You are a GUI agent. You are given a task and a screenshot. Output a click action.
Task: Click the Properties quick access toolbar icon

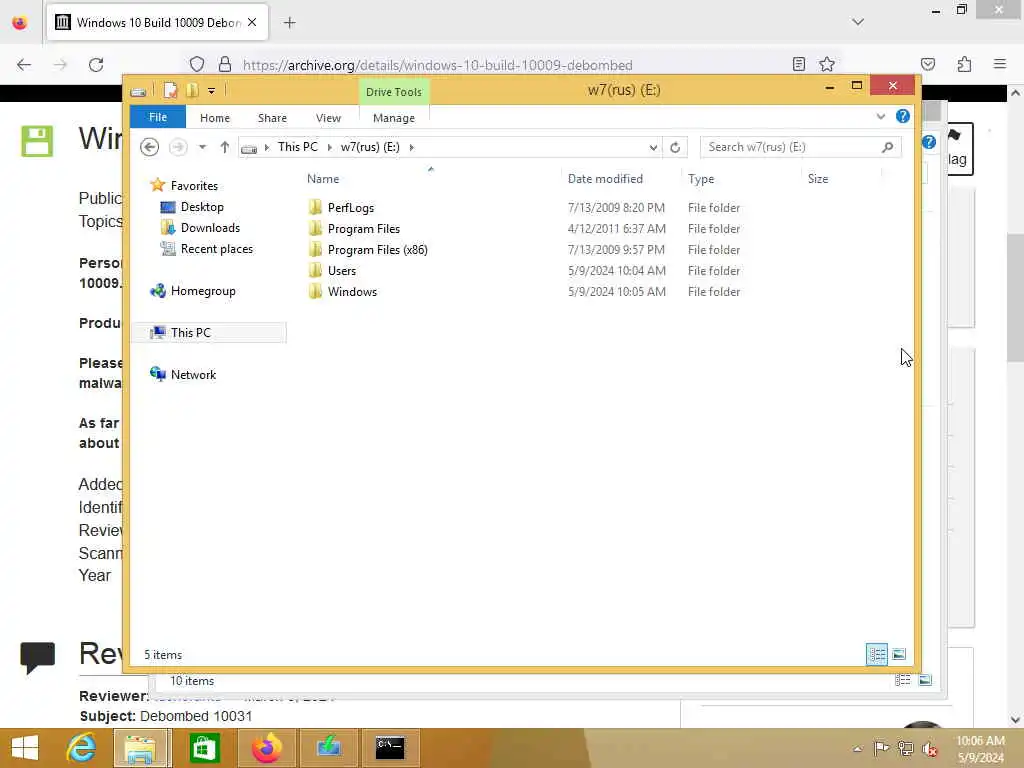[x=170, y=90]
